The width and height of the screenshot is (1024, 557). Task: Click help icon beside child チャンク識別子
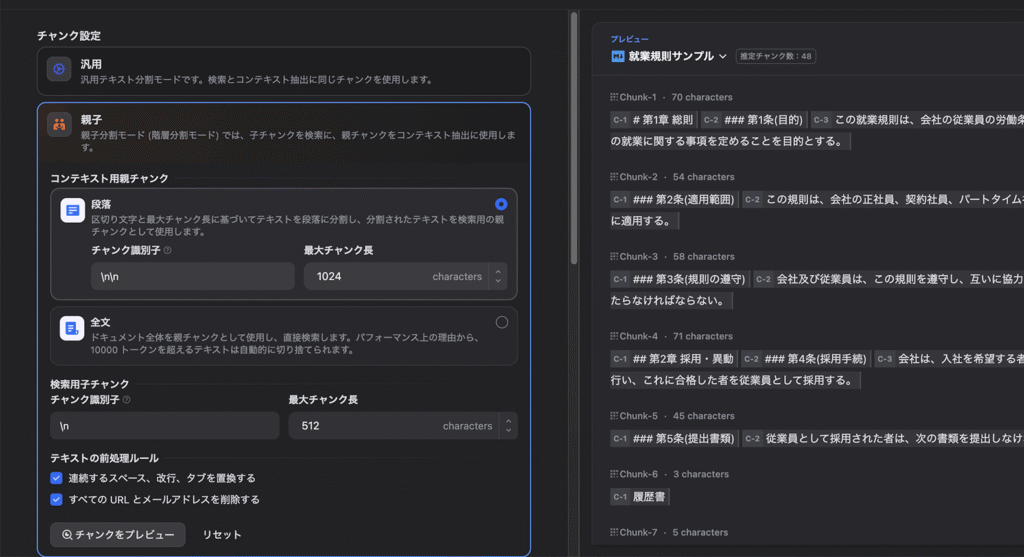[x=127, y=400]
